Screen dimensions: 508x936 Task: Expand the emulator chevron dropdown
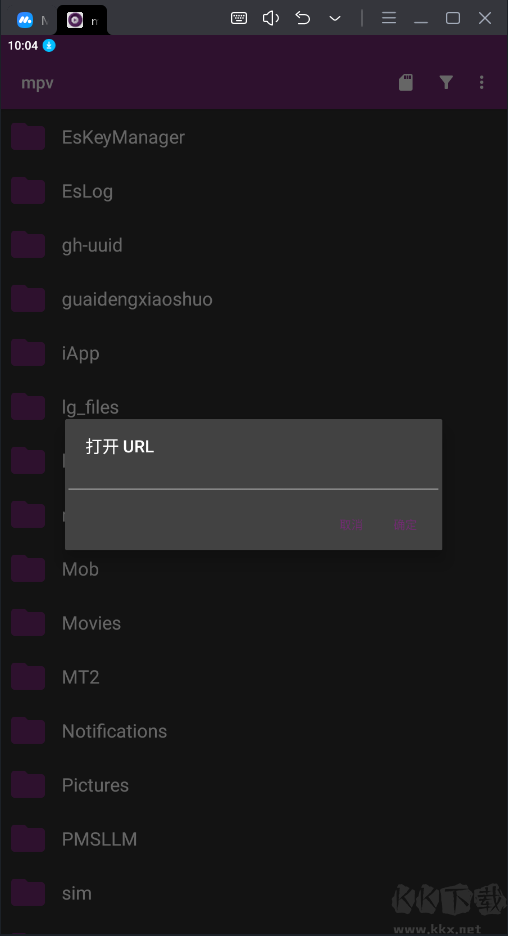point(335,19)
